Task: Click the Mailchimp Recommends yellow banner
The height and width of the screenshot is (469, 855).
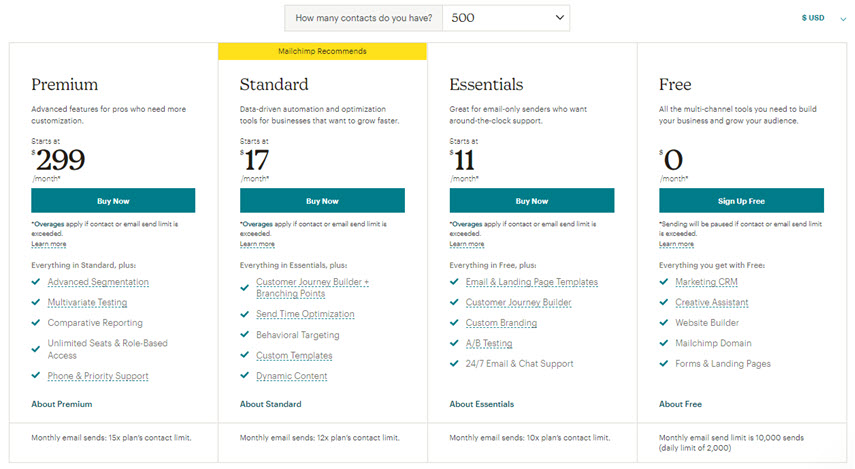Action: coord(322,51)
